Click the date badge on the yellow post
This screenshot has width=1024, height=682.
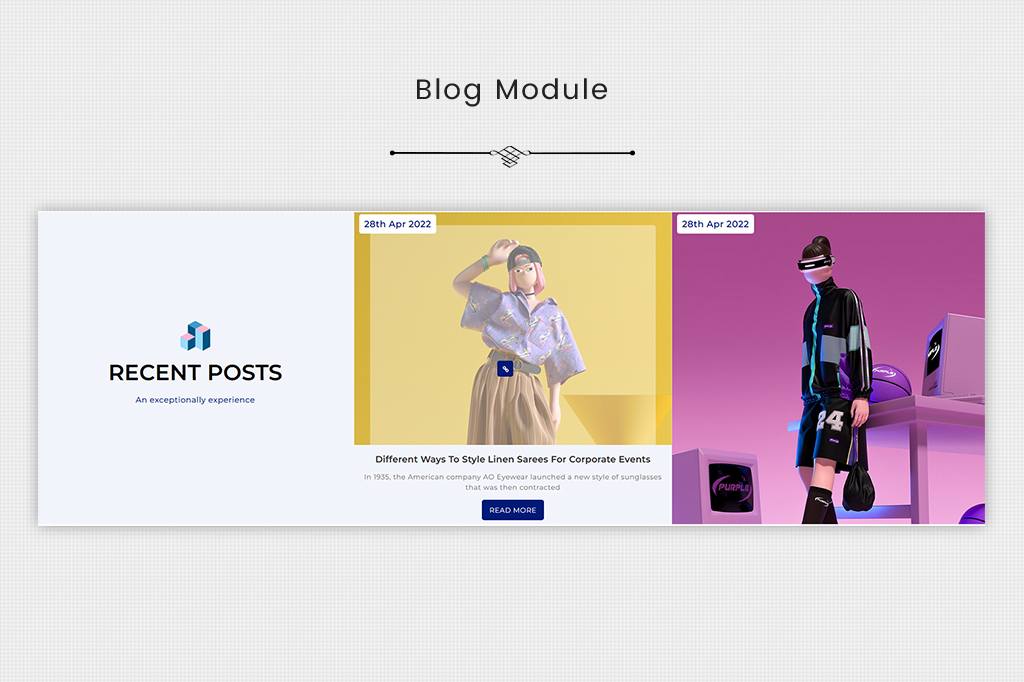tap(397, 224)
